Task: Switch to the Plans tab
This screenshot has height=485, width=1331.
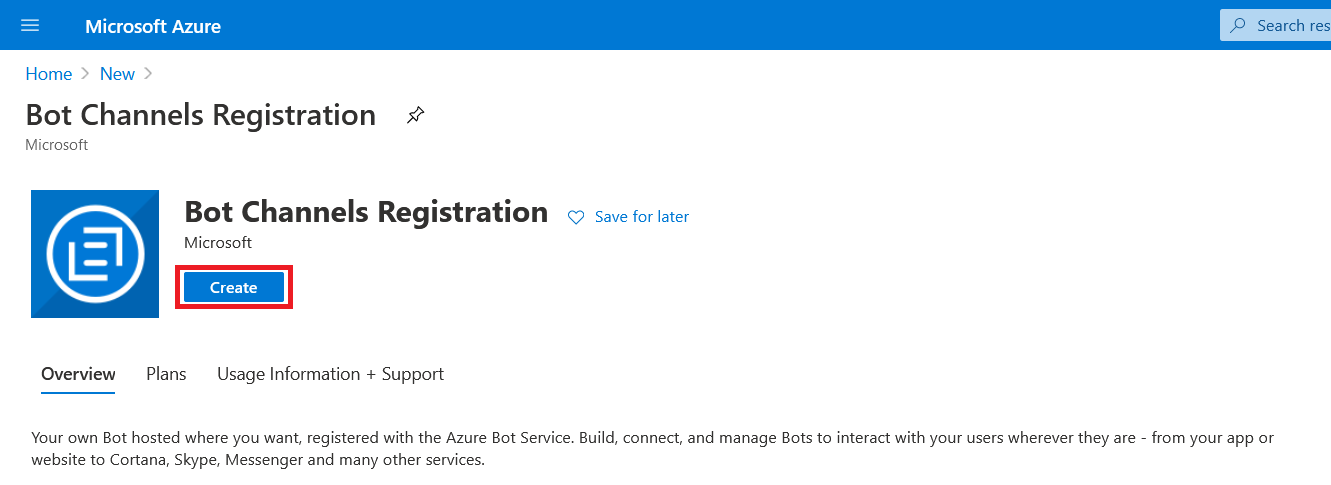Action: (166, 374)
